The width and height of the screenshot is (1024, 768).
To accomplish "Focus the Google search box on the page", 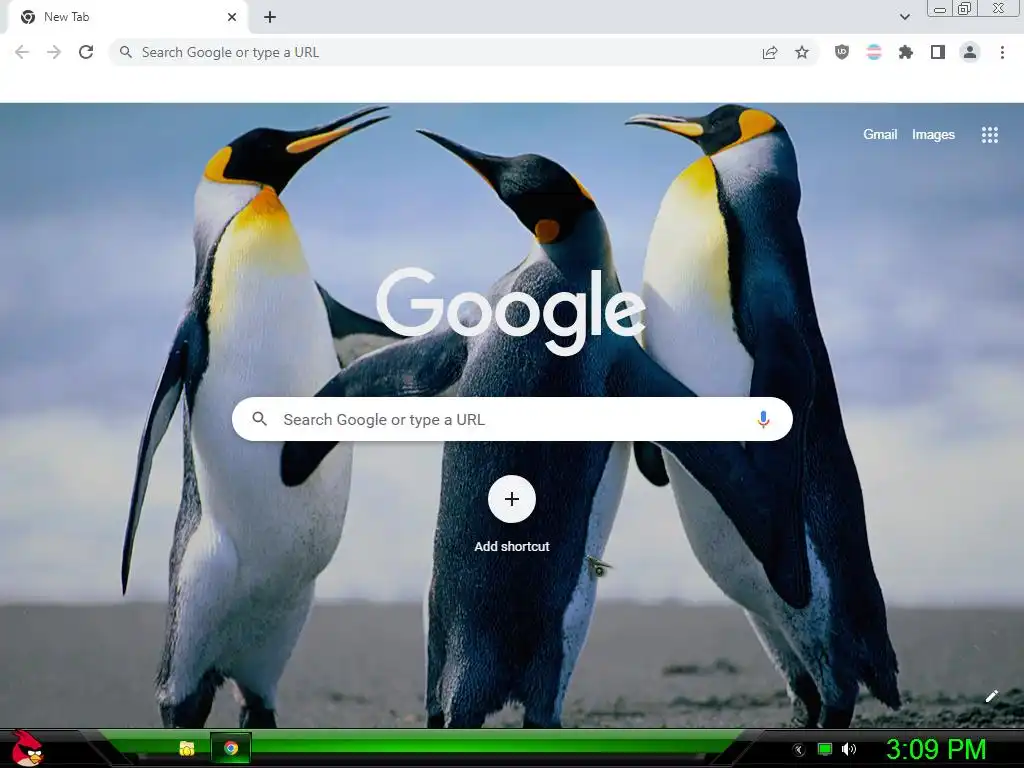I will coord(512,419).
